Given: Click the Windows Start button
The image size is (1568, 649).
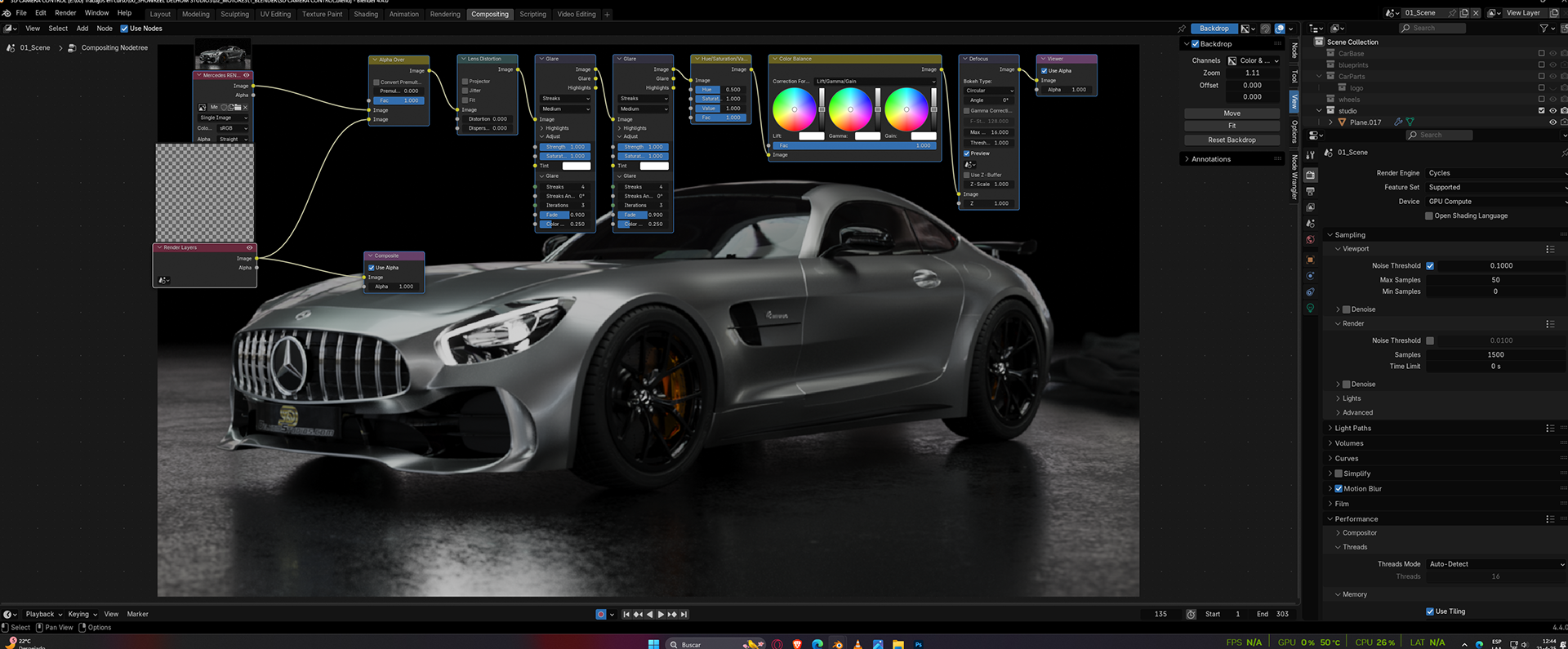Looking at the screenshot, I should (653, 644).
